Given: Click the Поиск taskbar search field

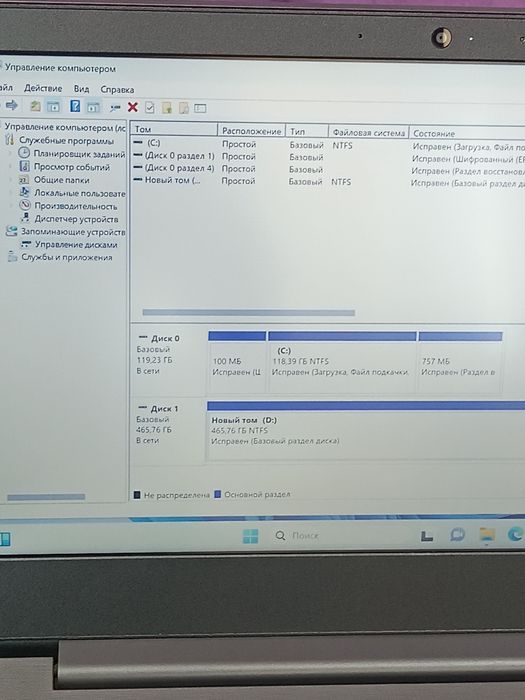Looking at the screenshot, I should tap(305, 535).
